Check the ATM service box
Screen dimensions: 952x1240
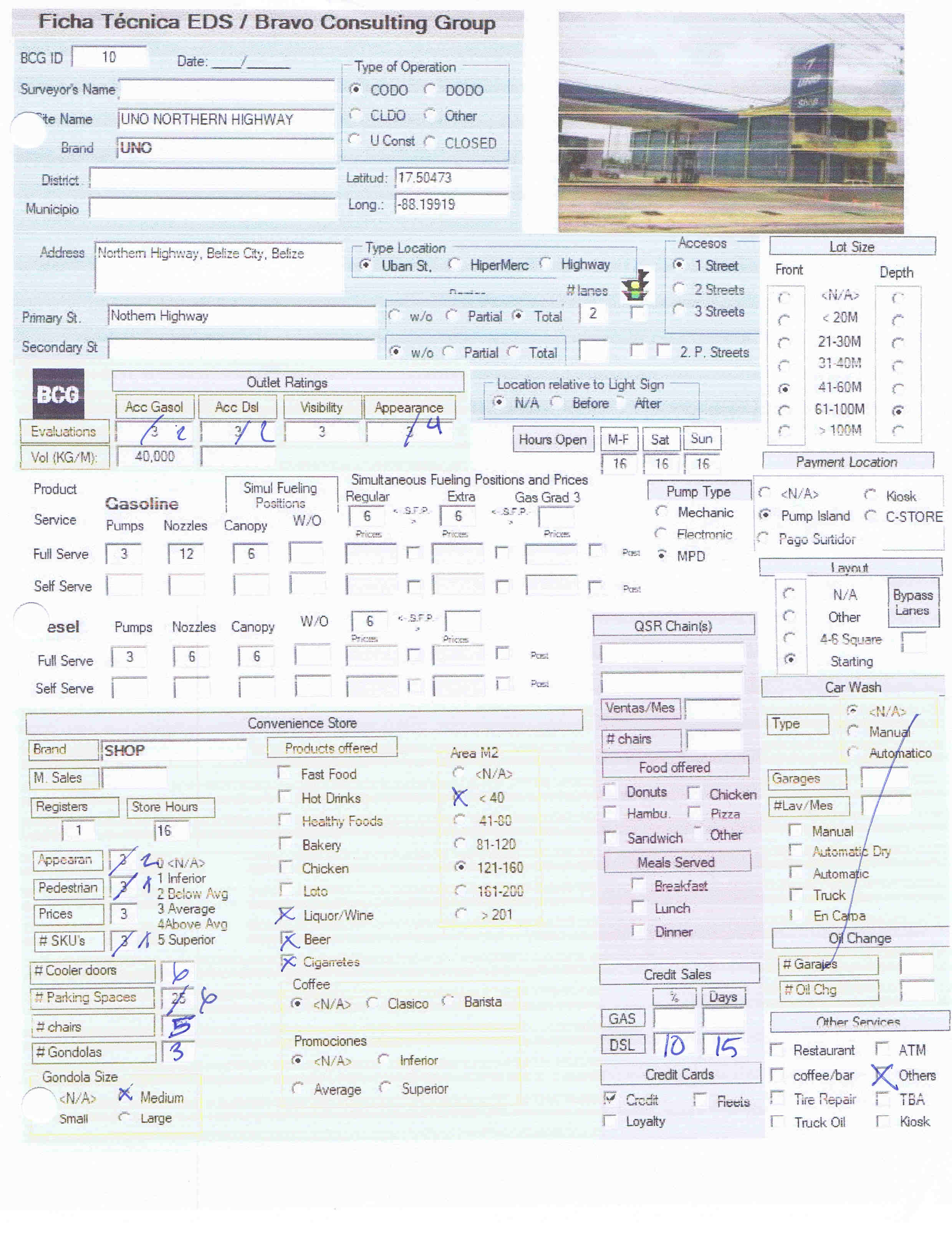click(x=882, y=1049)
